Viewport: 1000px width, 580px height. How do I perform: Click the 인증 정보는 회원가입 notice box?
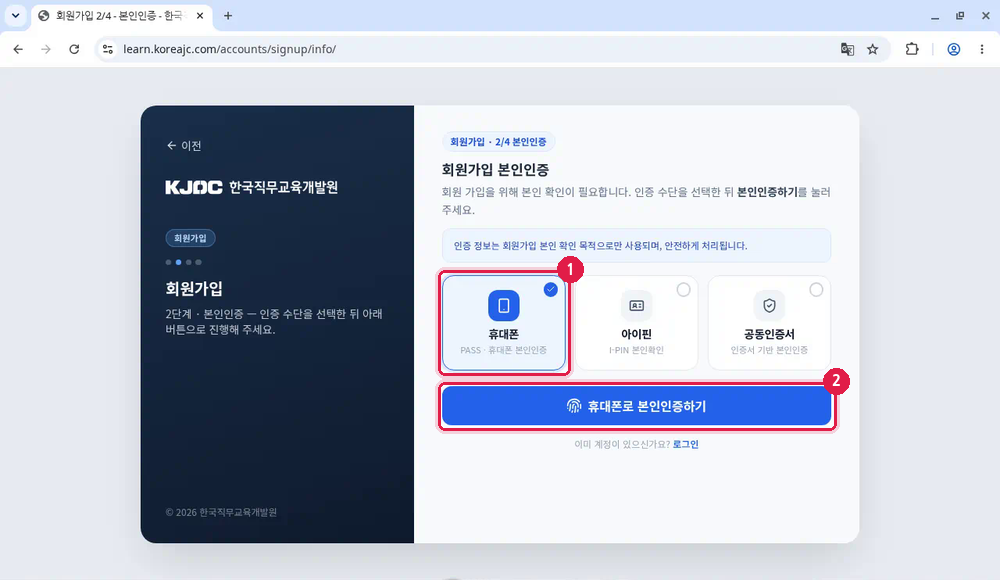636,246
